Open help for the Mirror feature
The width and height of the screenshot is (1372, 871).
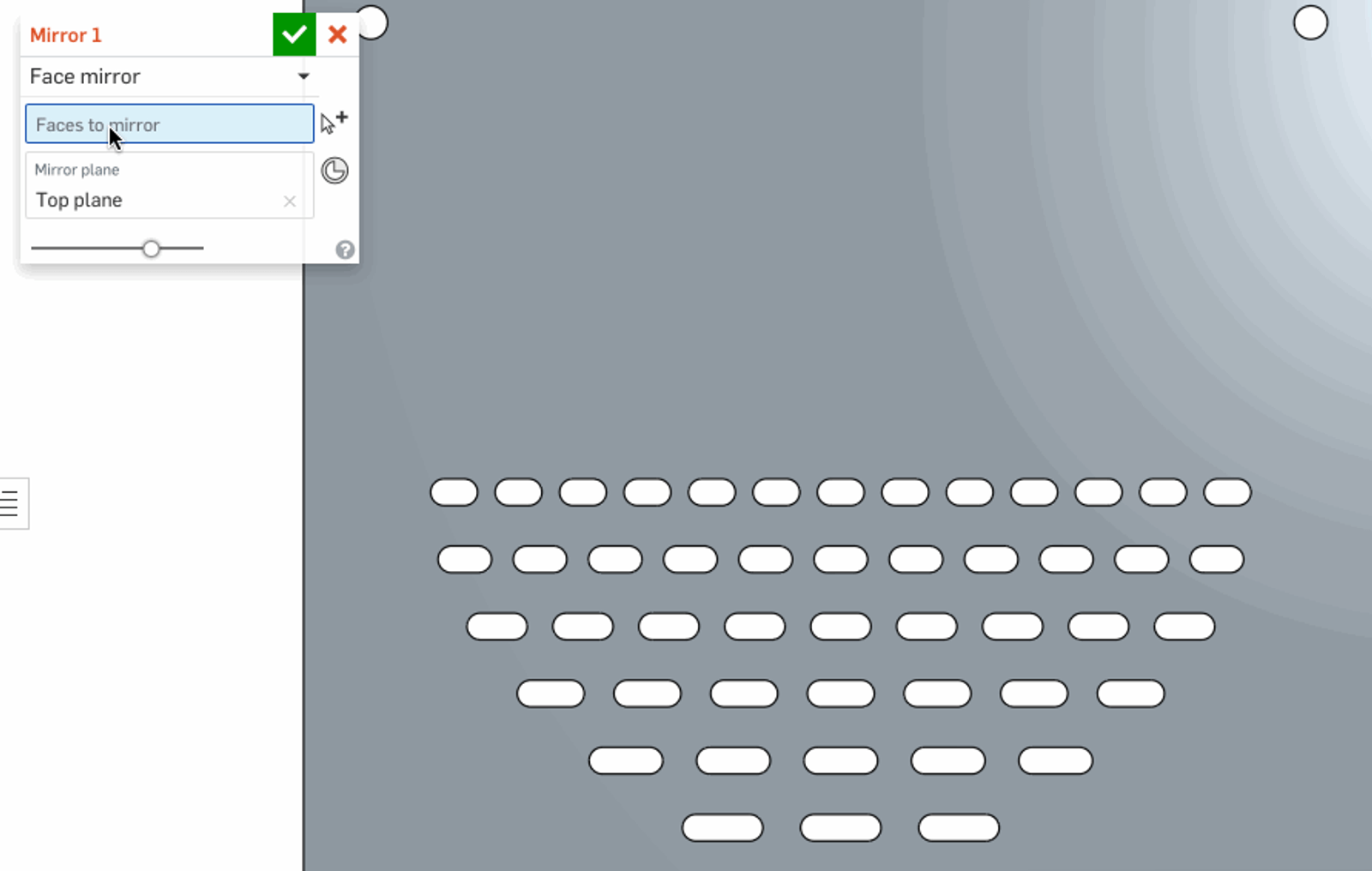[x=345, y=249]
